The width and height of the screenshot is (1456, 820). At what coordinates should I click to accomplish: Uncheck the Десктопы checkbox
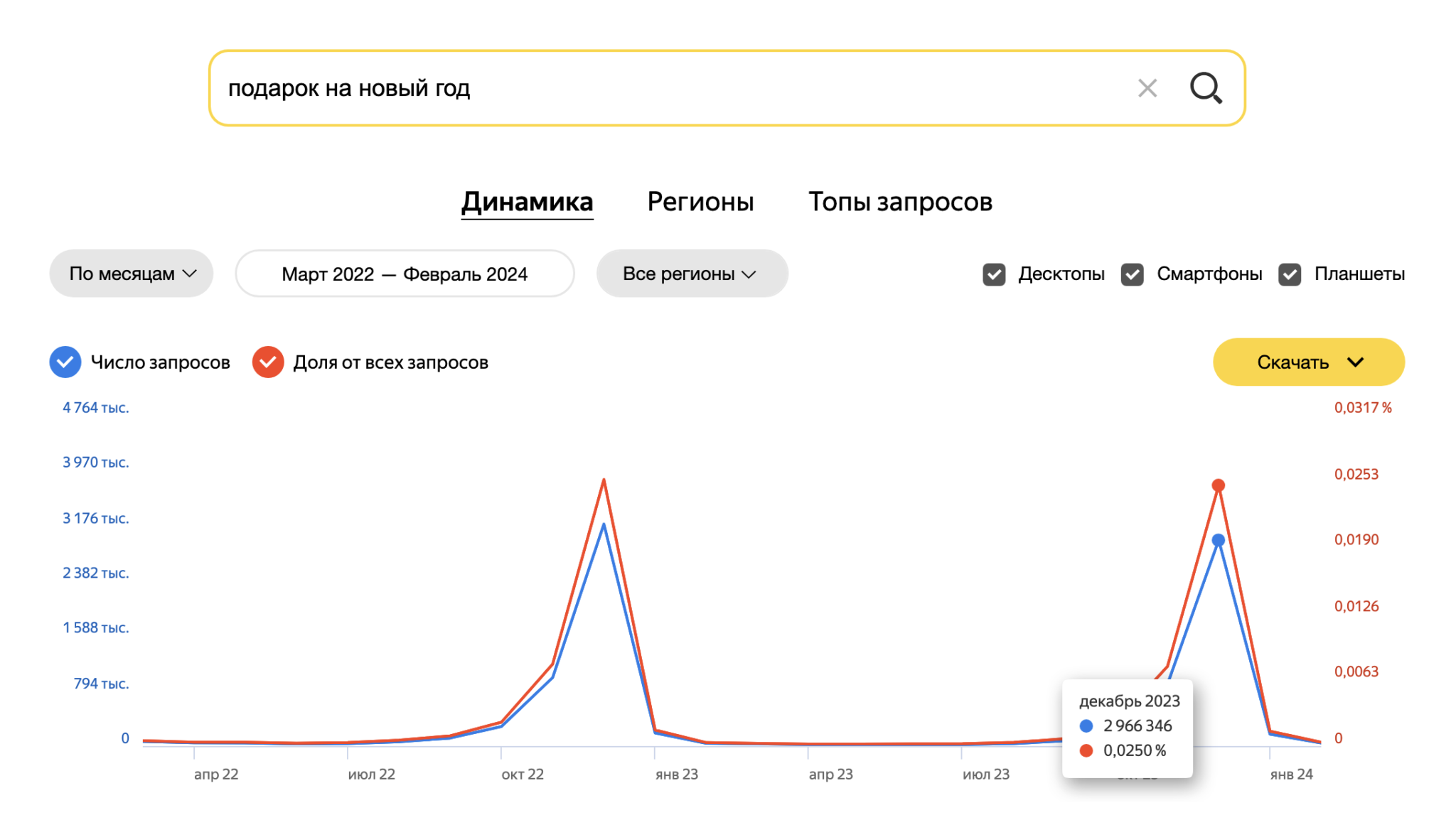coord(994,274)
